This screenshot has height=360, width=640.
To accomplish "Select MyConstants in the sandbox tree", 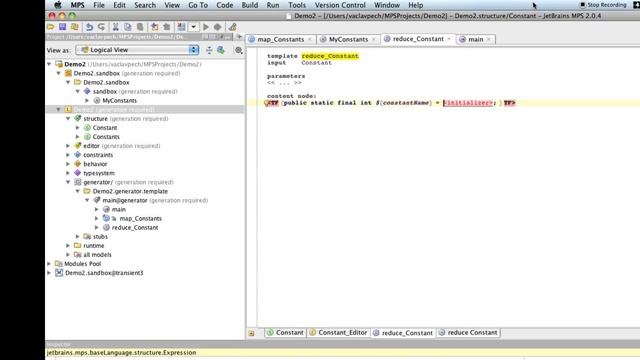I will click(x=120, y=100).
